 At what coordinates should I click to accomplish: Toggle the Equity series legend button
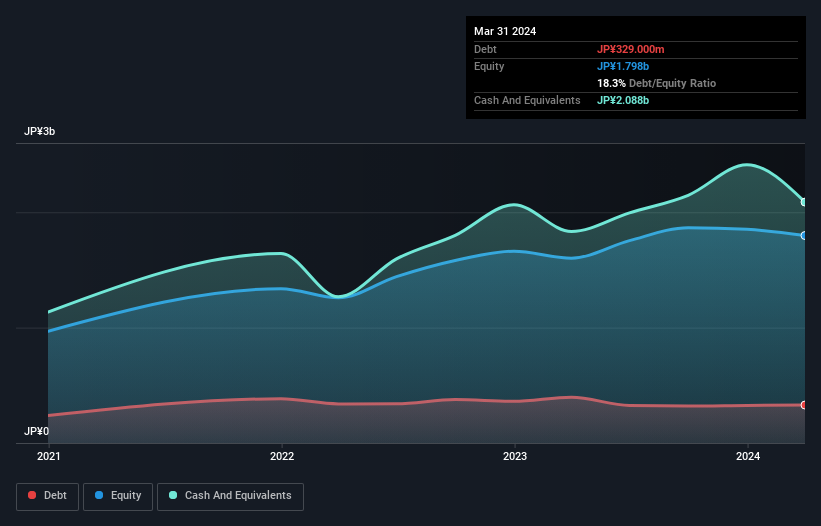(x=118, y=496)
